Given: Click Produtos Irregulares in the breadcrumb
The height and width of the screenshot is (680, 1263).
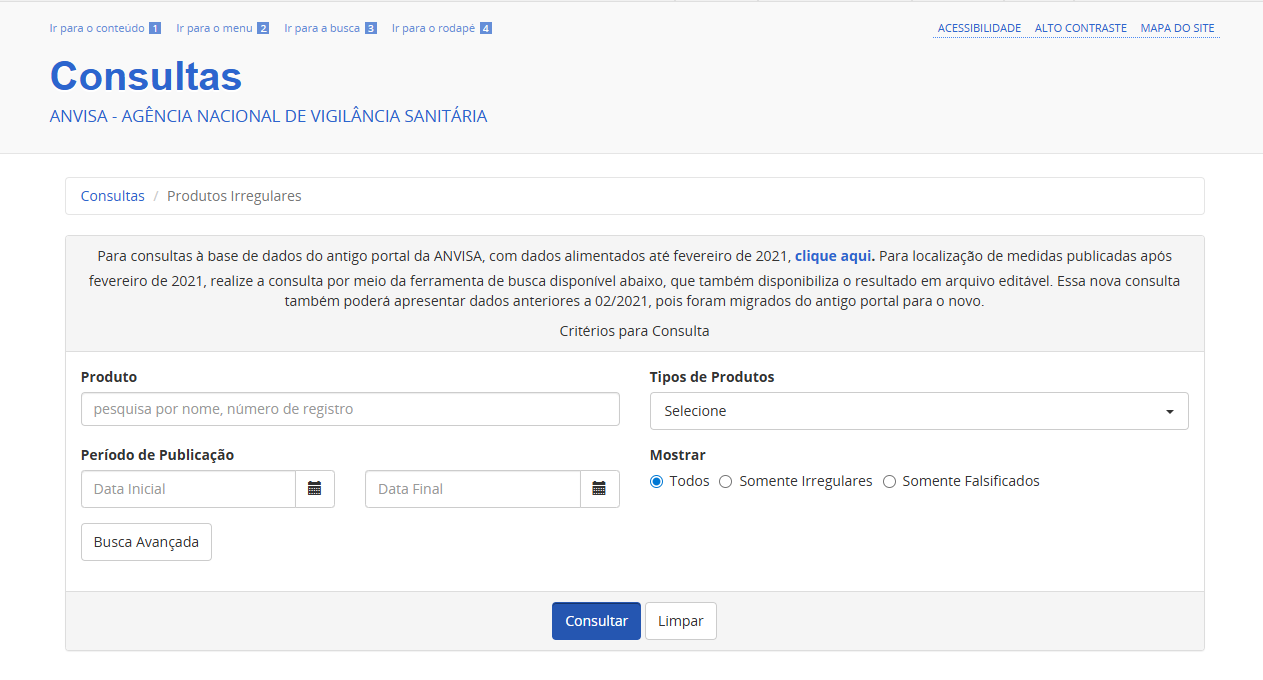Looking at the screenshot, I should tap(233, 195).
